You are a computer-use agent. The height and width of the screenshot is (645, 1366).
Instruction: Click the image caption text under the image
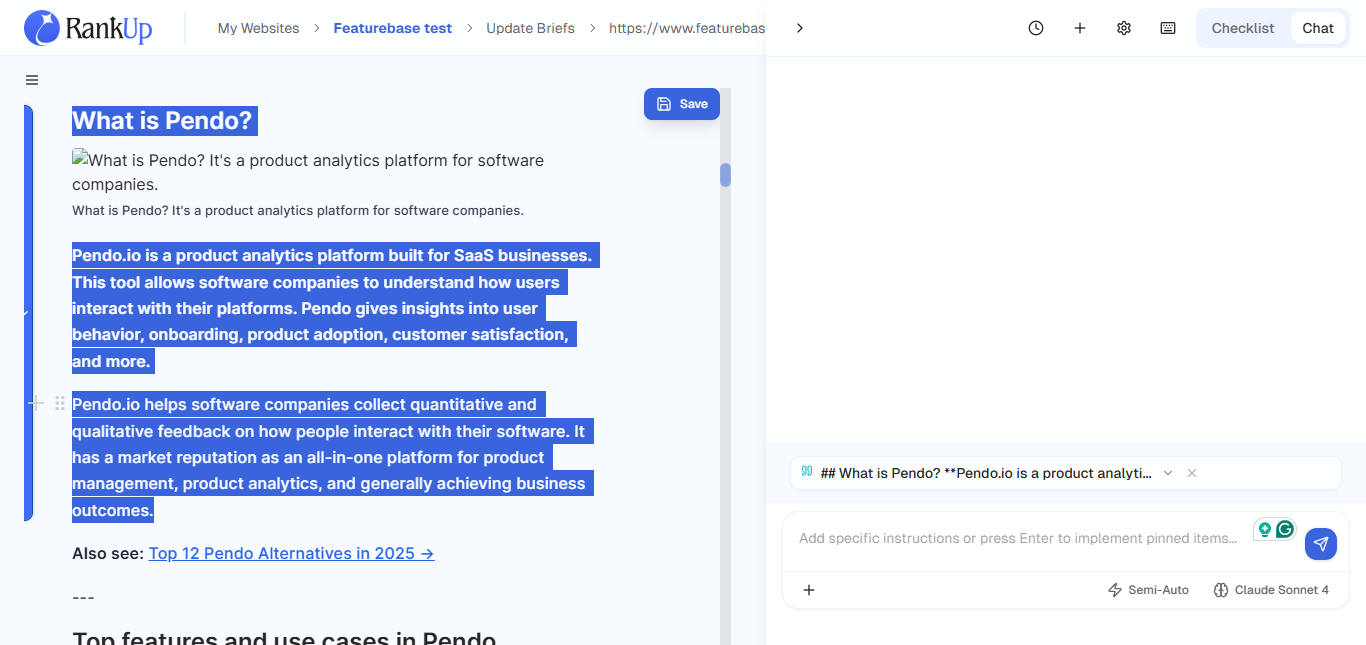[298, 210]
